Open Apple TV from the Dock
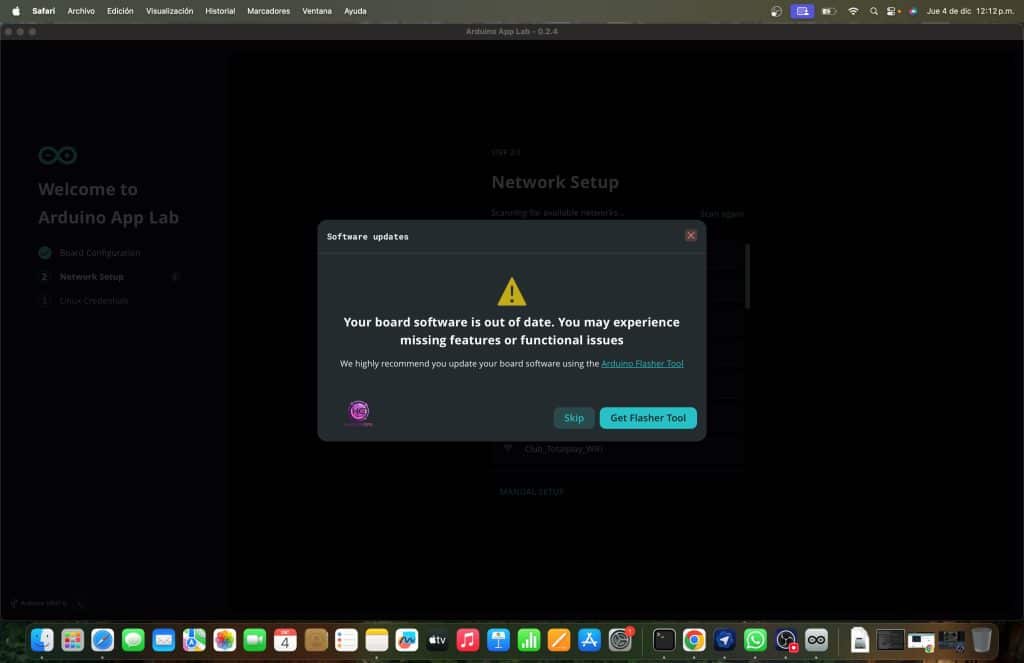This screenshot has width=1024, height=663. [437, 640]
